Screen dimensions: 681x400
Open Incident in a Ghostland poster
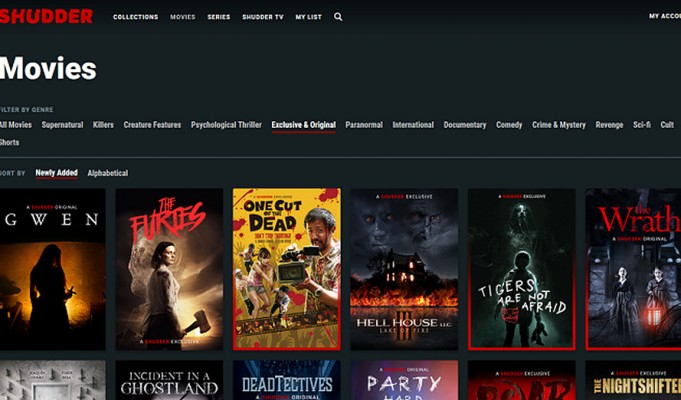pyautogui.click(x=169, y=380)
